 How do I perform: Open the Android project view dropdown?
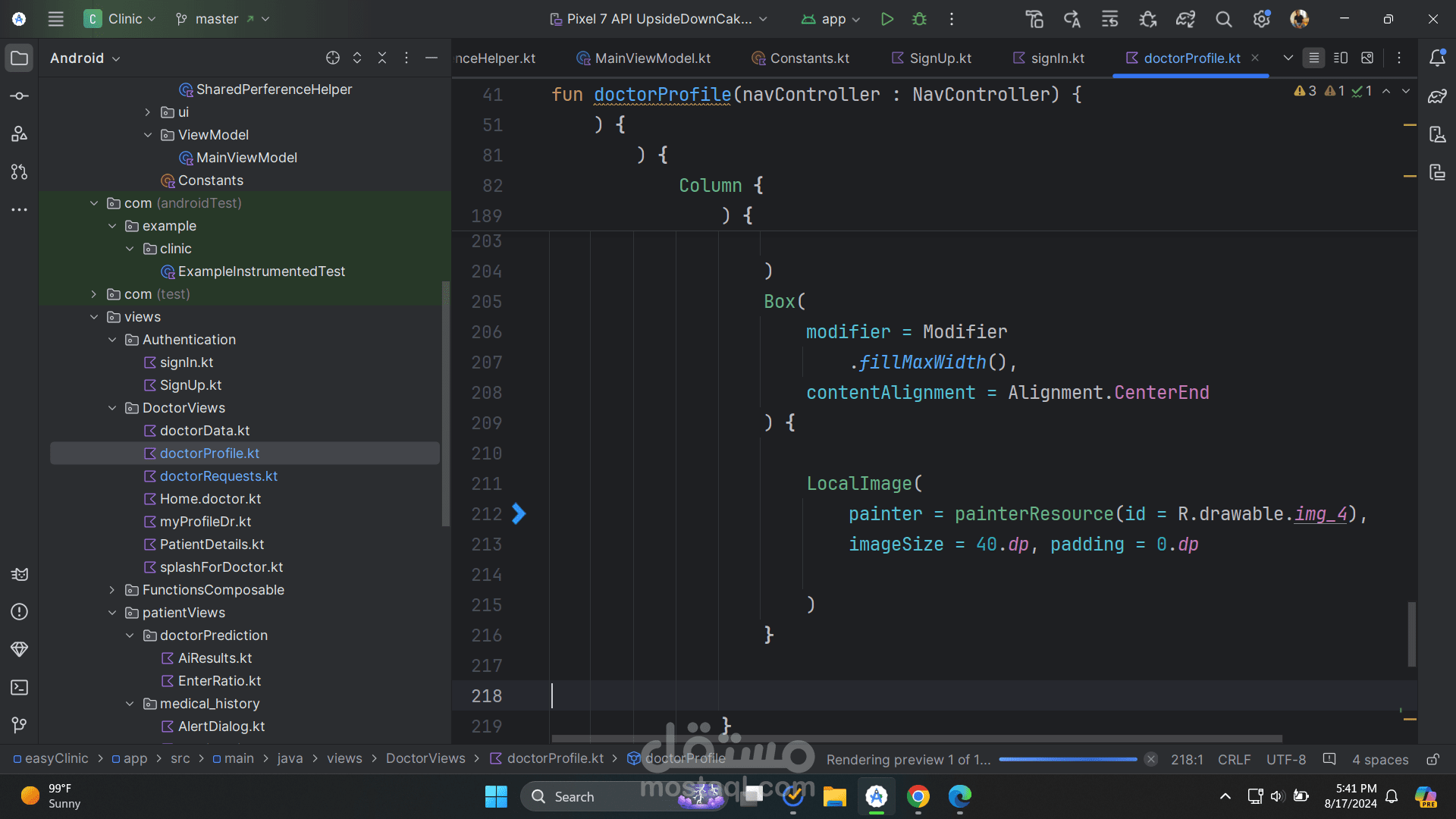coord(85,58)
